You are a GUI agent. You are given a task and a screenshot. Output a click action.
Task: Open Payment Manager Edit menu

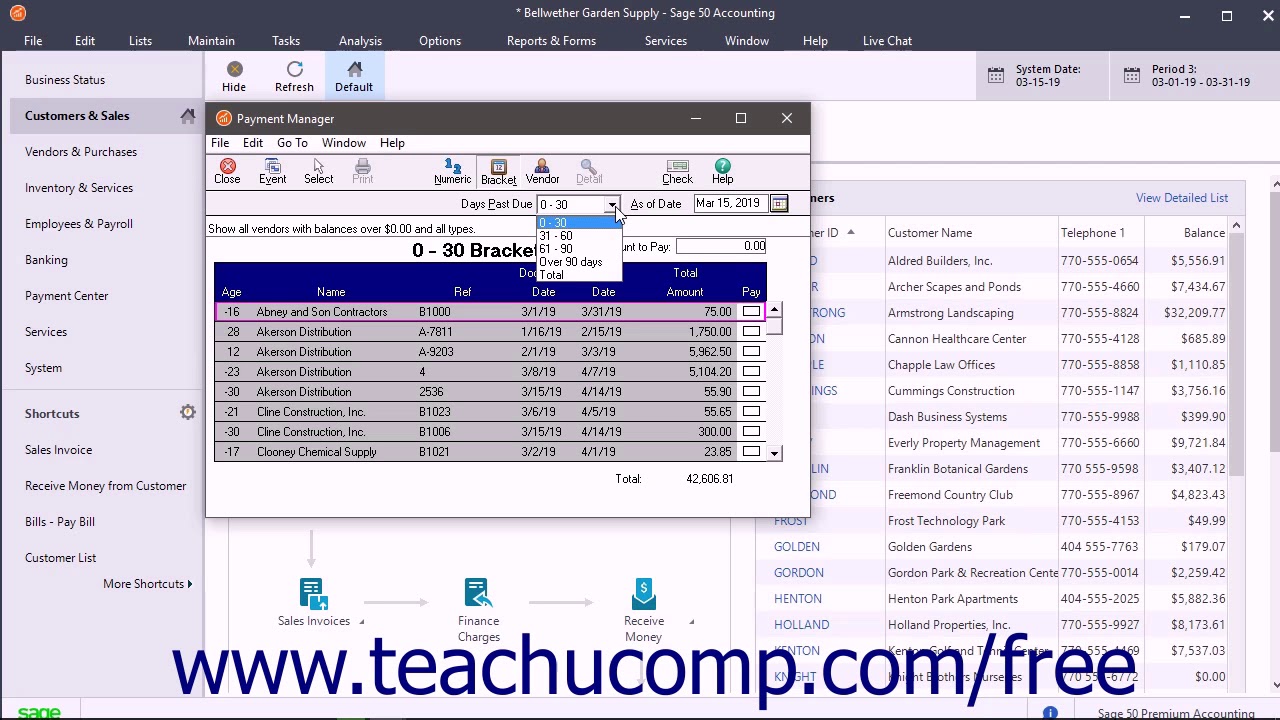click(x=253, y=143)
